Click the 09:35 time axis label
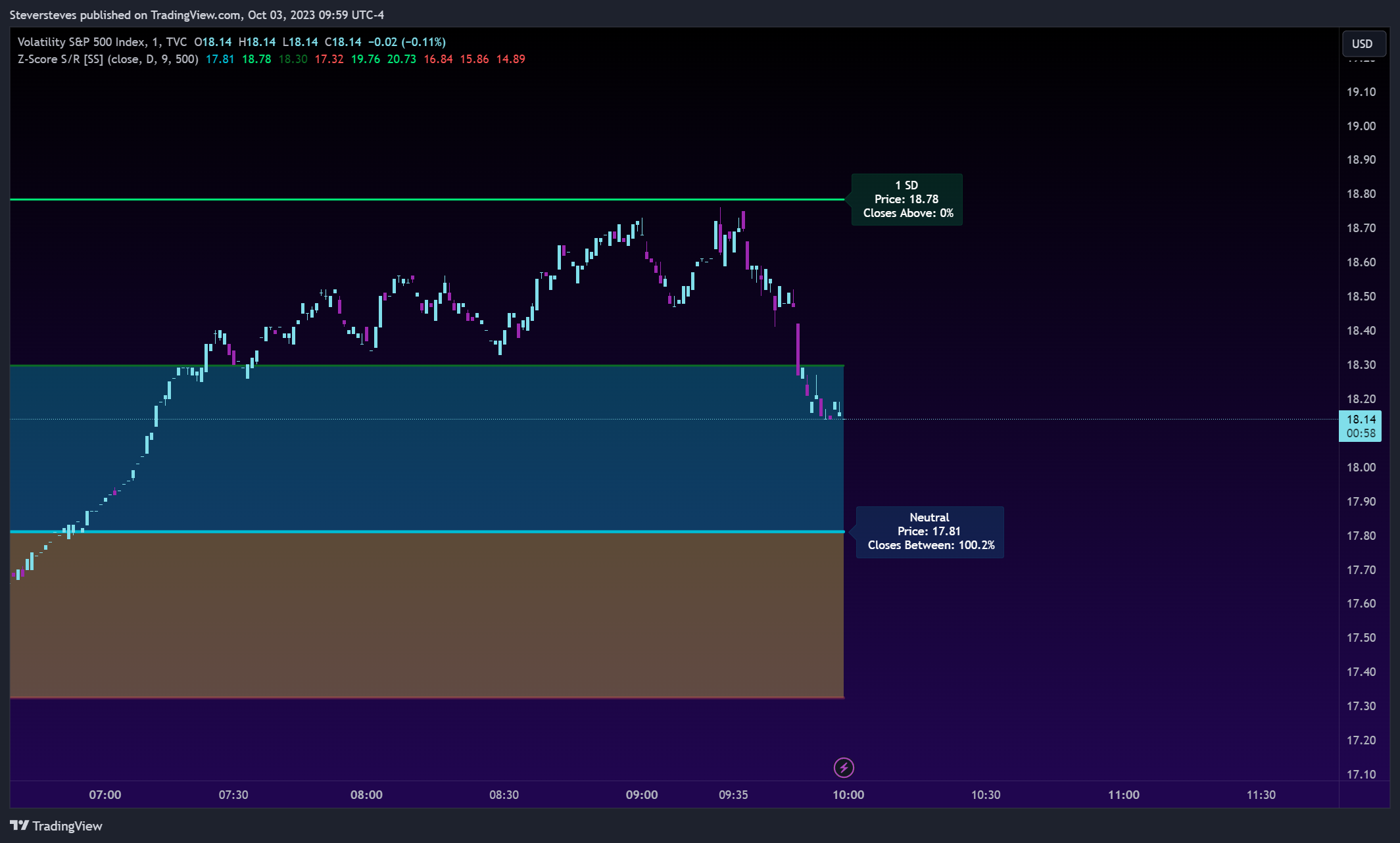This screenshot has height=843, width=1400. [x=733, y=795]
